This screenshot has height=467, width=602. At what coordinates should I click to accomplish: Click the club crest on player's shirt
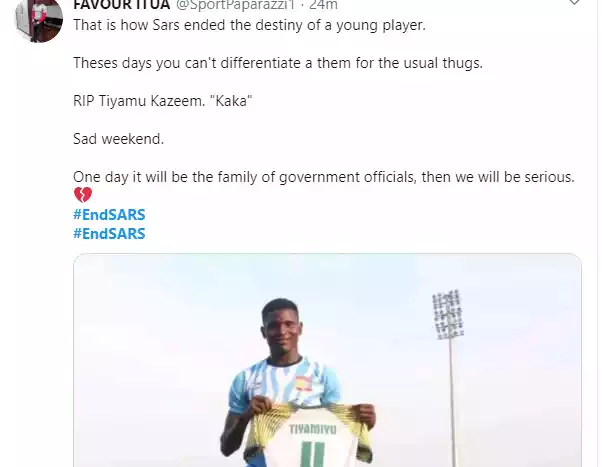click(x=304, y=384)
